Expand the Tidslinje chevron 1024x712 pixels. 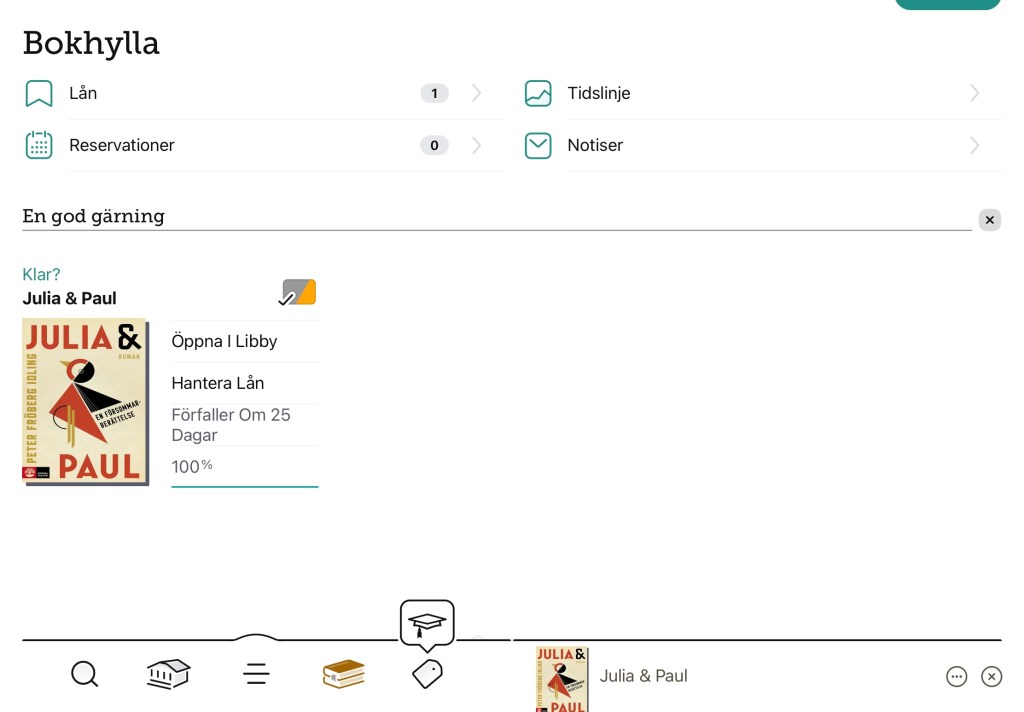point(974,94)
